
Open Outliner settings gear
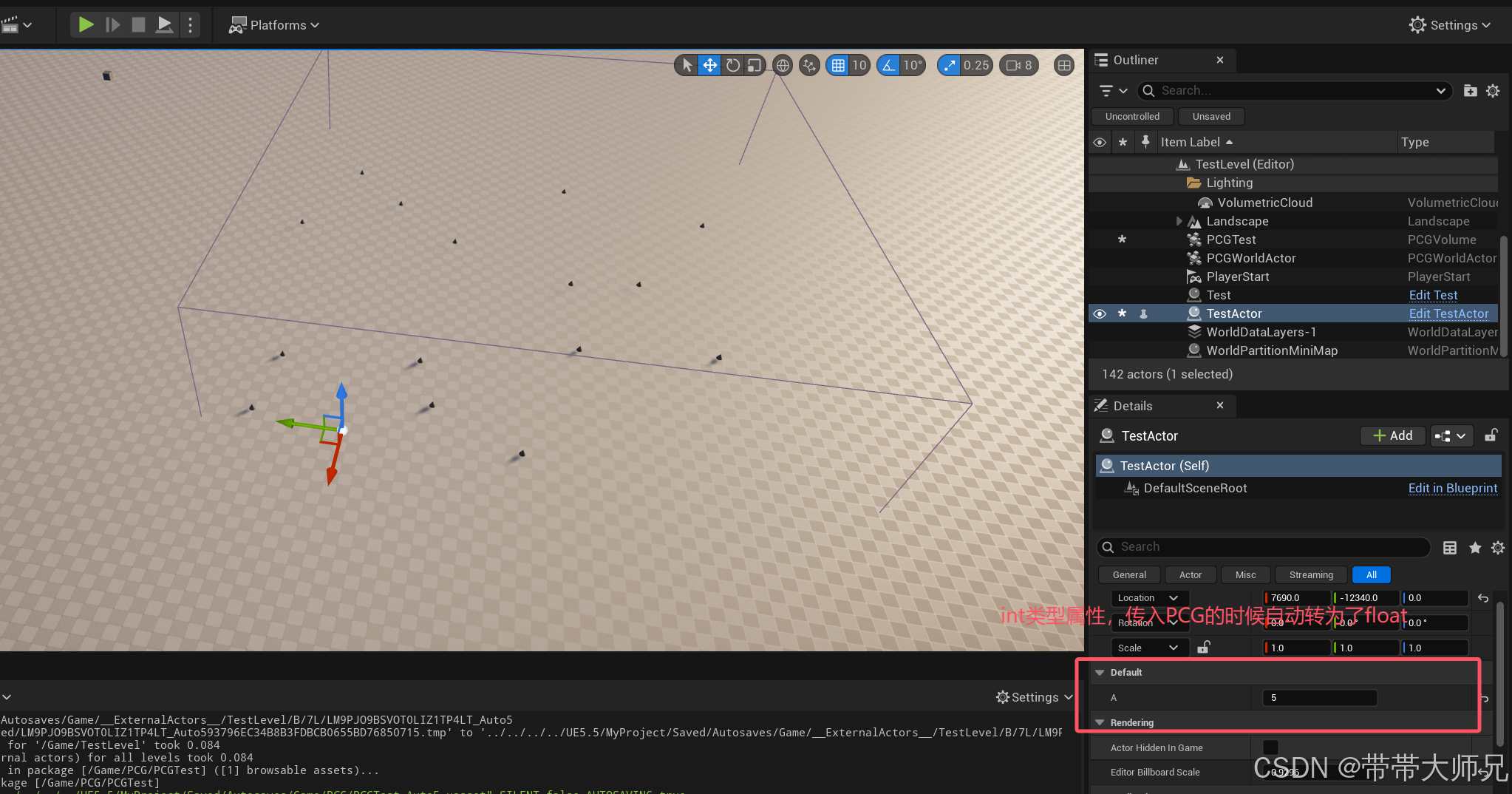[1493, 90]
